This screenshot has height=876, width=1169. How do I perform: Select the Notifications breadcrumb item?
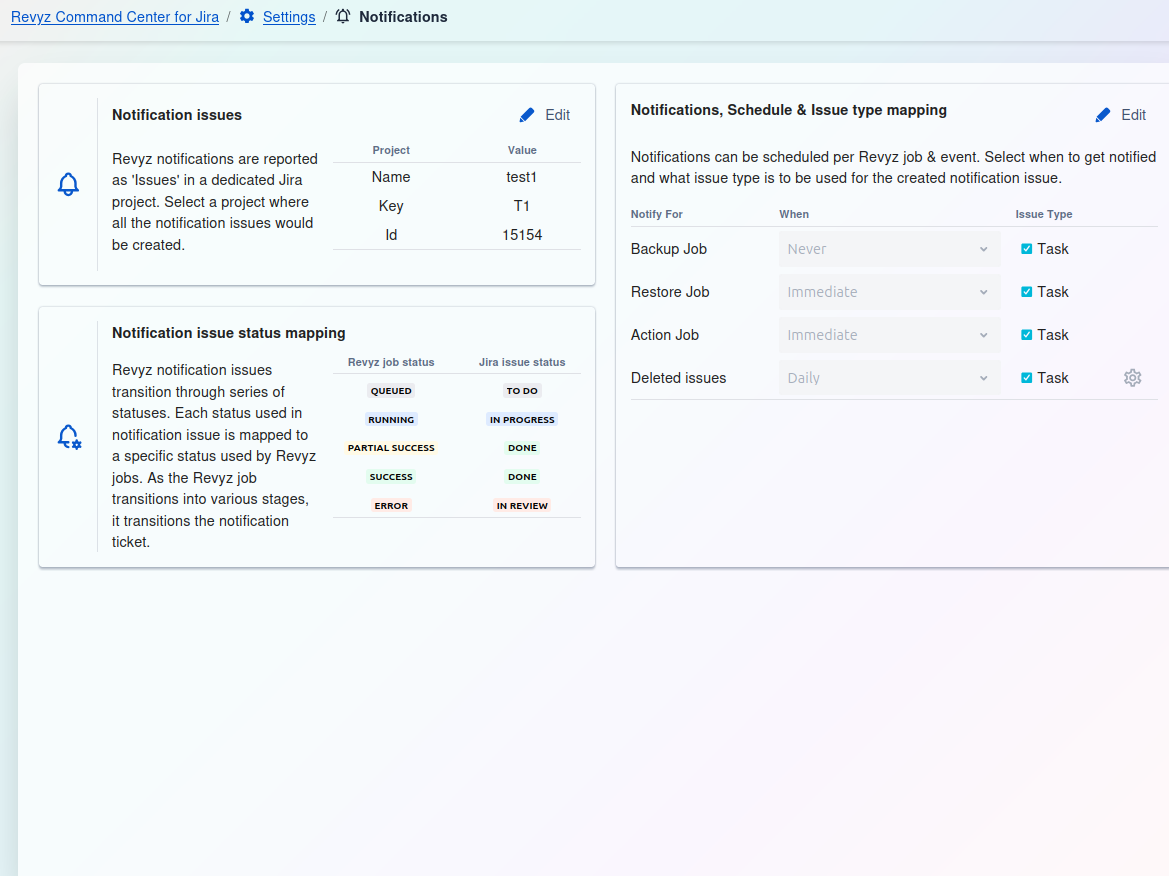403,17
